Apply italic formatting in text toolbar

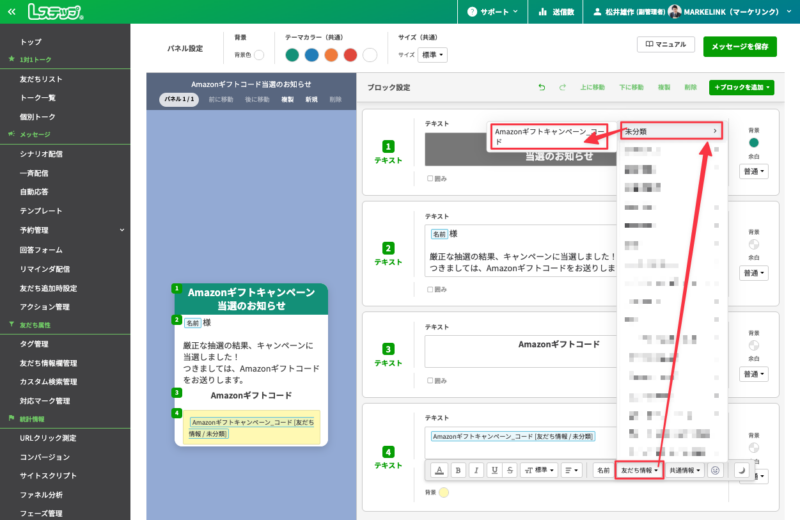476,469
